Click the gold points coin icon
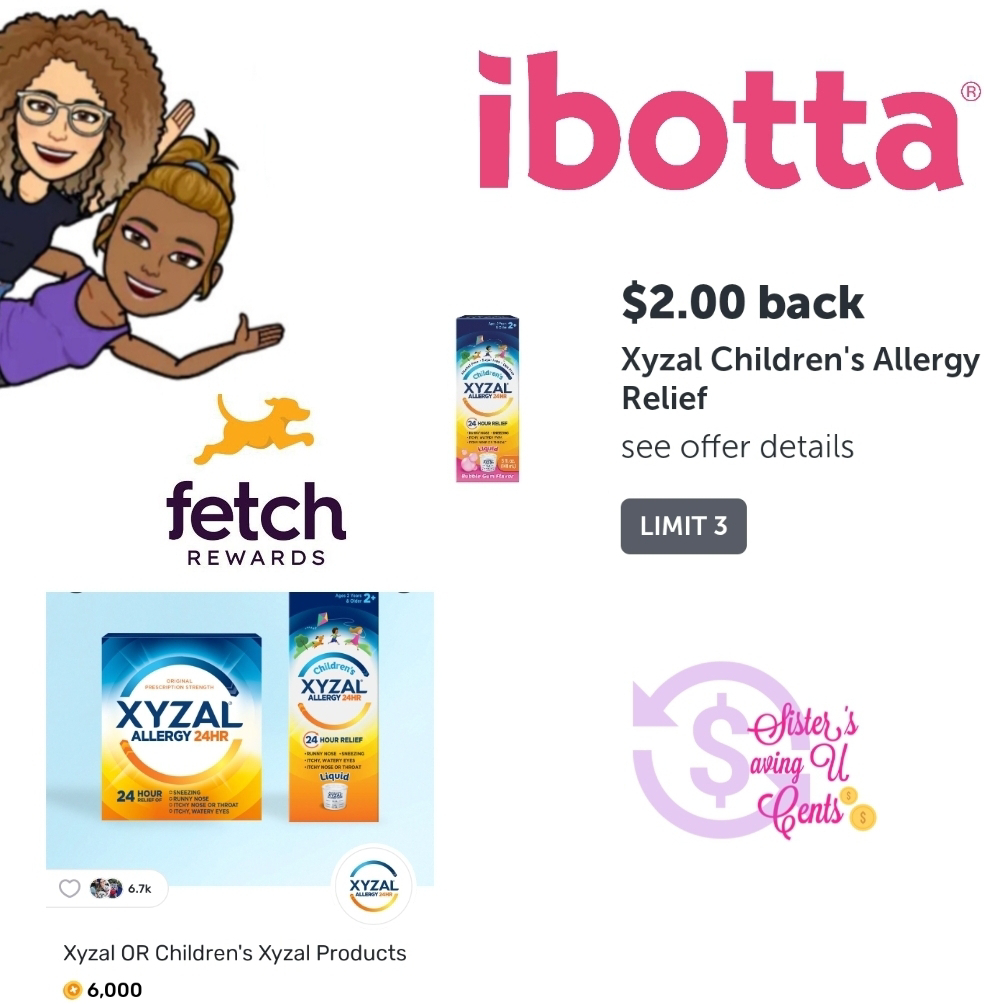984x1004 pixels. click(73, 990)
